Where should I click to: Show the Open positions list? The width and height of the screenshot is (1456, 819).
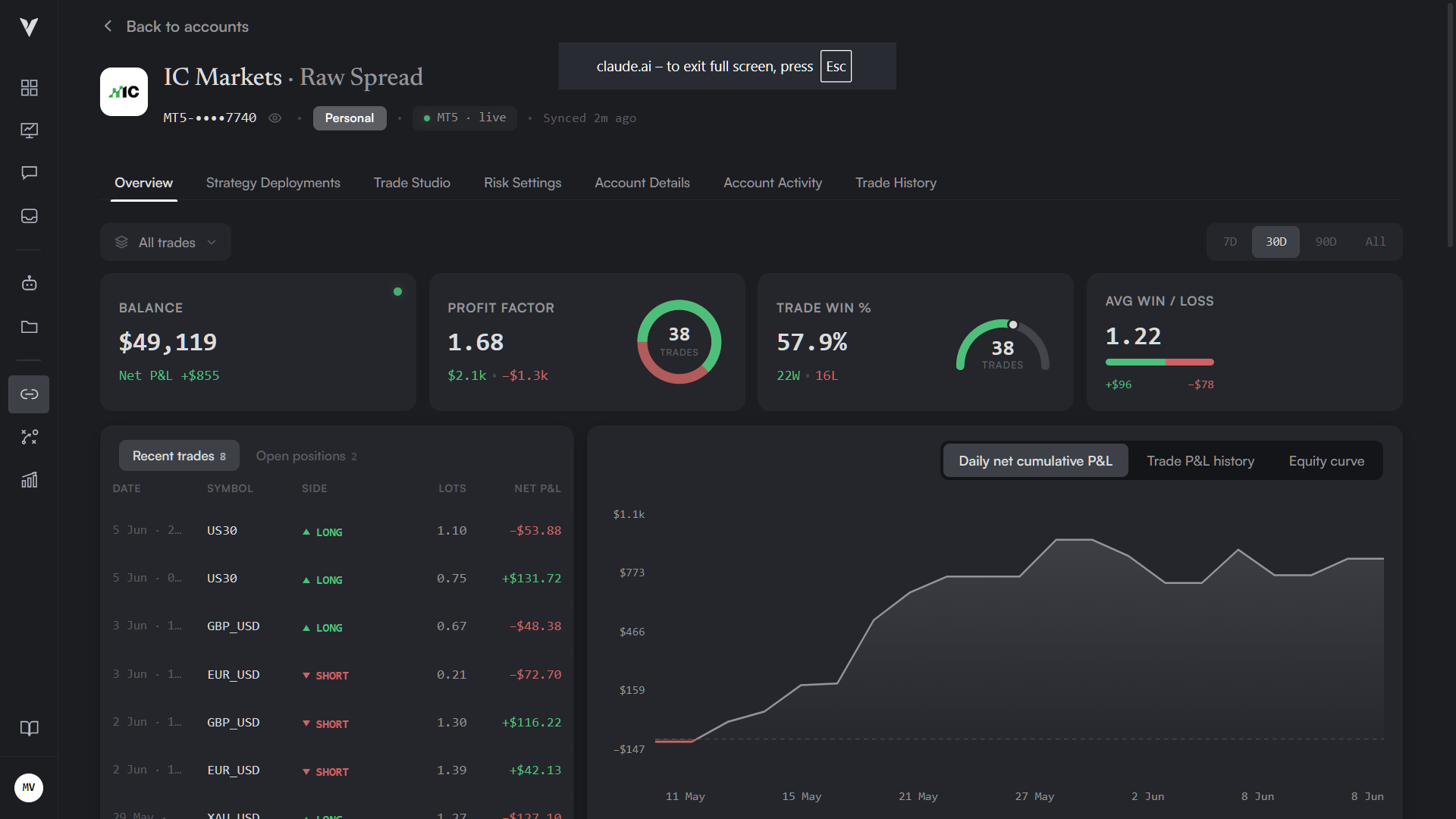coord(306,456)
